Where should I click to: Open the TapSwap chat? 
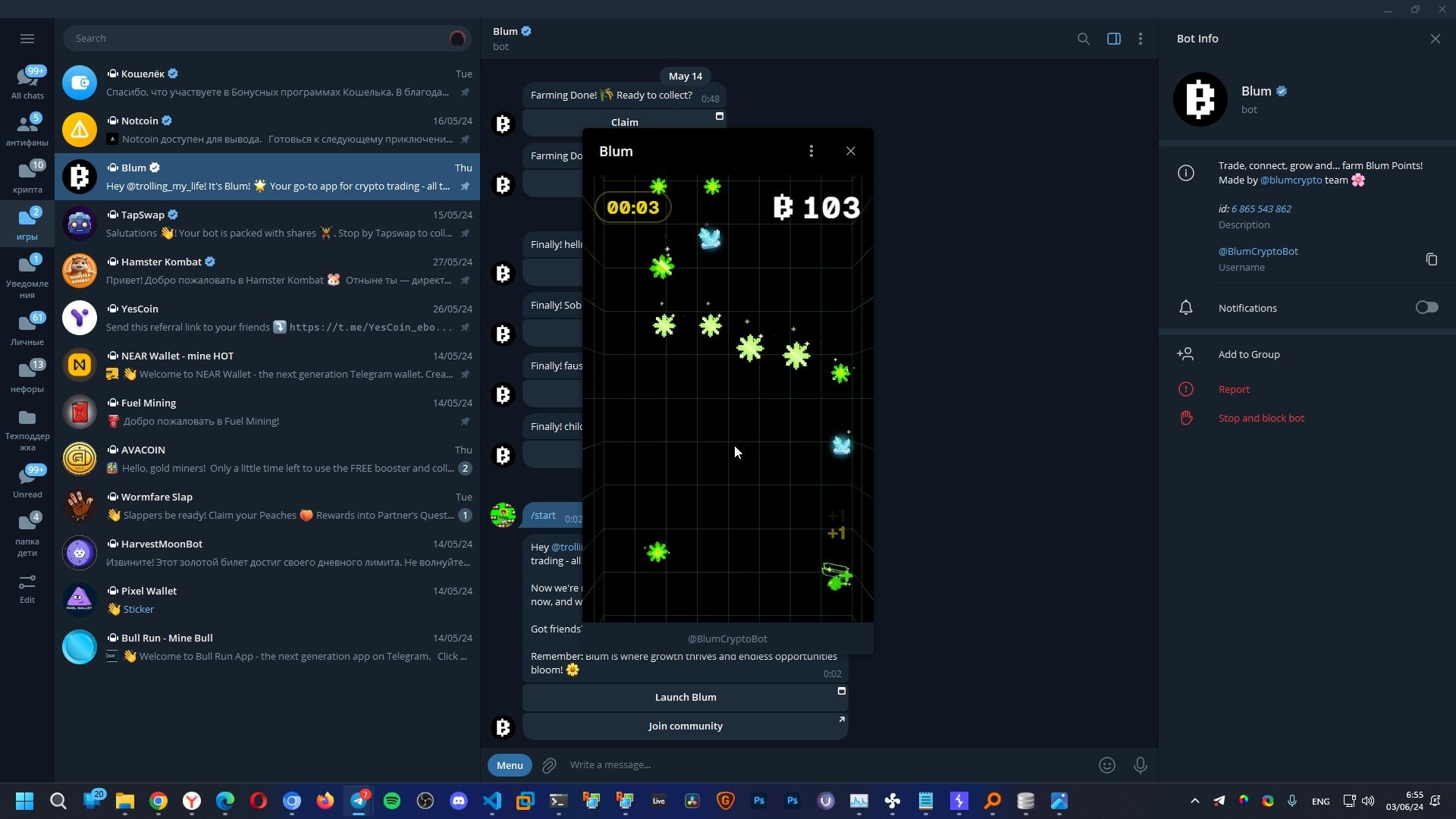pyautogui.click(x=267, y=224)
